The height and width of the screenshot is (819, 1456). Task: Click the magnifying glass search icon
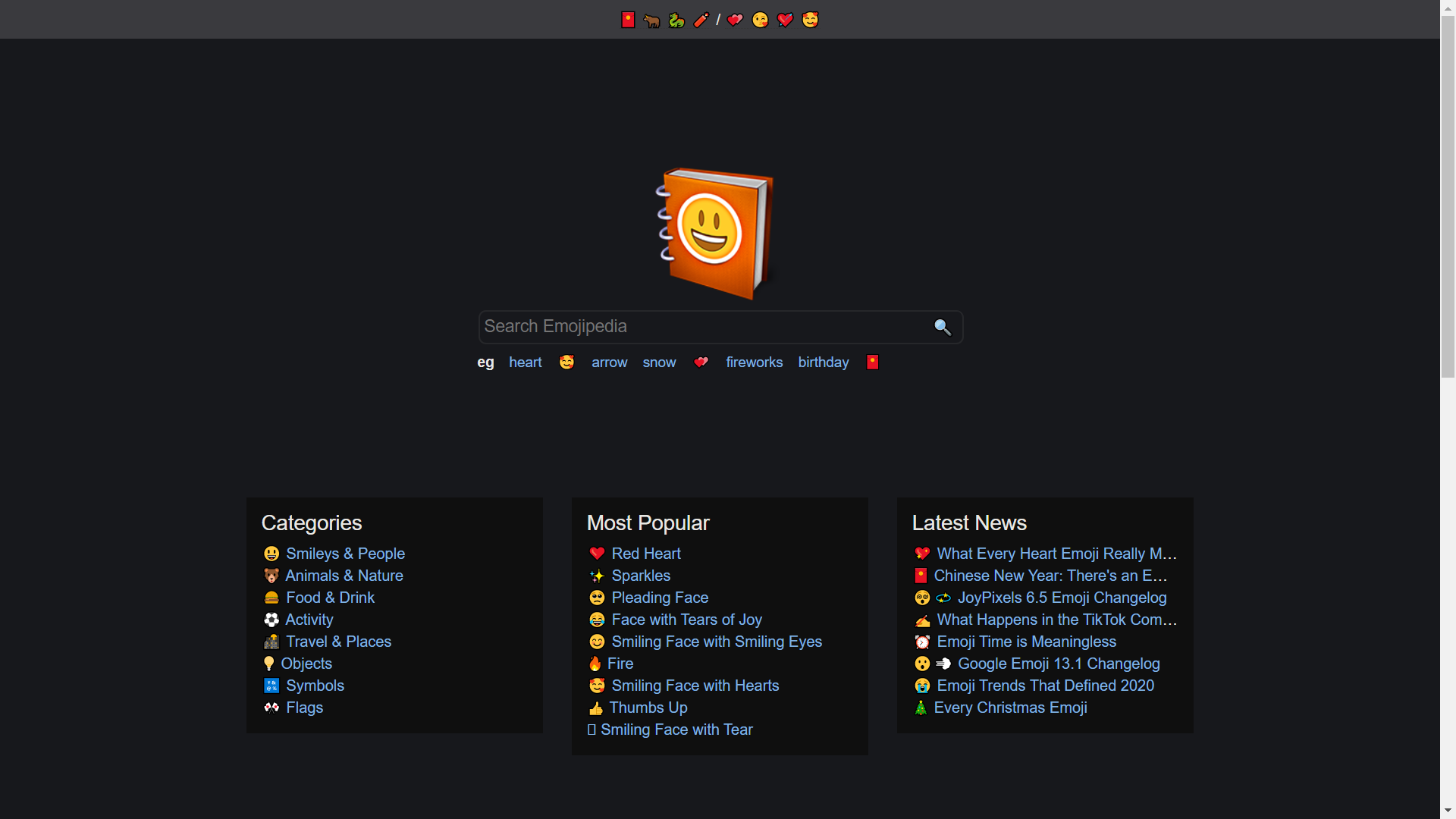tap(942, 327)
